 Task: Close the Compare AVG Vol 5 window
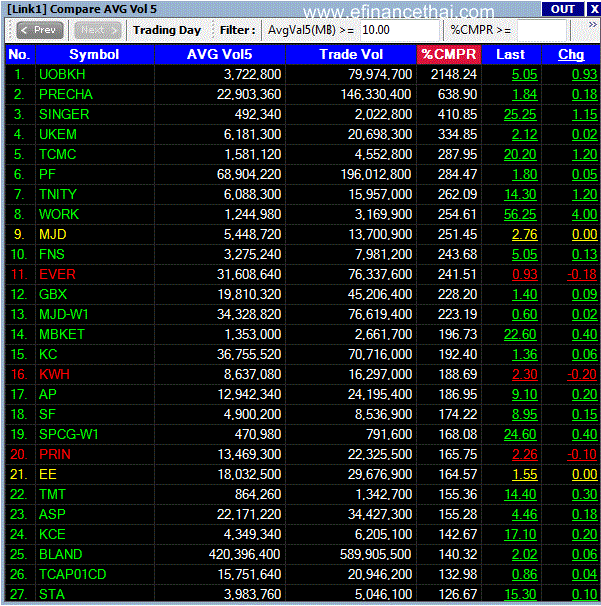pos(594,9)
